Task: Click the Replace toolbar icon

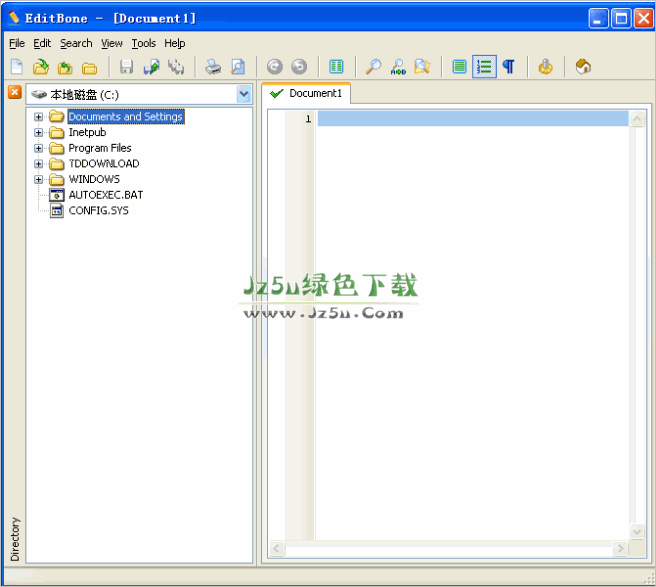Action: (x=398, y=67)
